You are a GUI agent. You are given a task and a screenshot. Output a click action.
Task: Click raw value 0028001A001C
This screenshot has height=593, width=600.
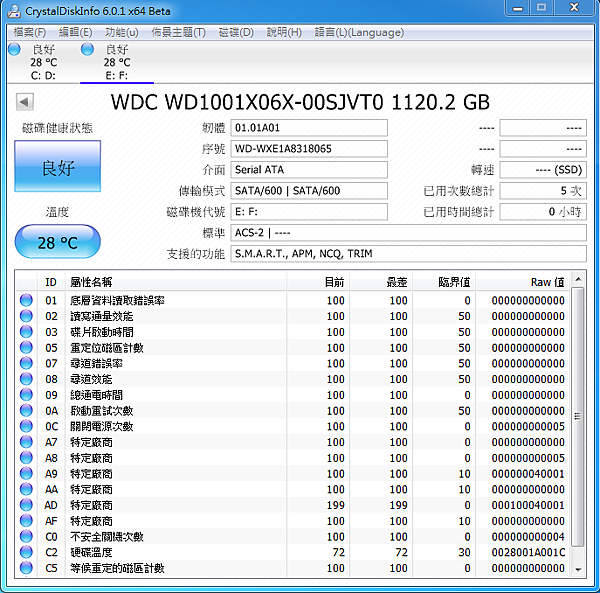528,552
